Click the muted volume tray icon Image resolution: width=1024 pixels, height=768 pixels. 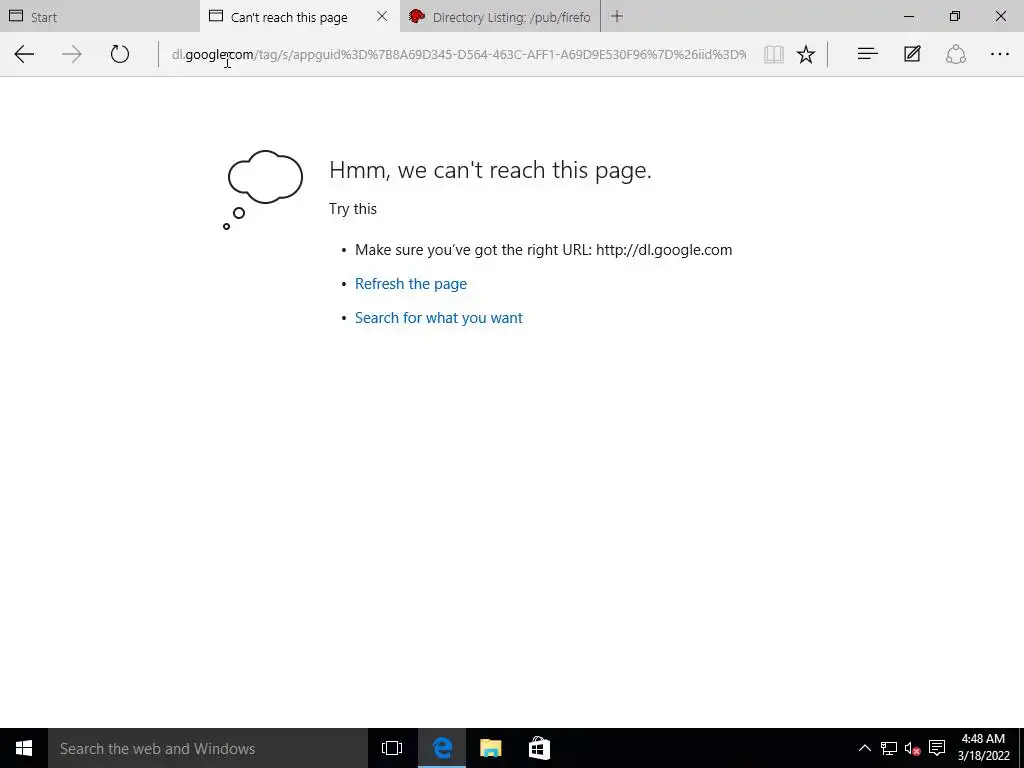912,748
